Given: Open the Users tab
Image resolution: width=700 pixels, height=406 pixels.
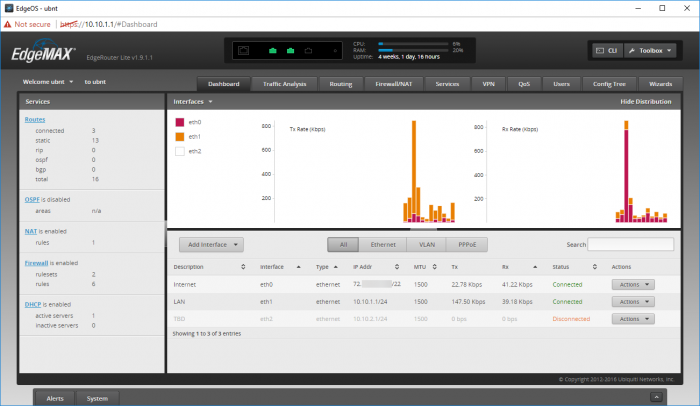Looking at the screenshot, I should (562, 84).
